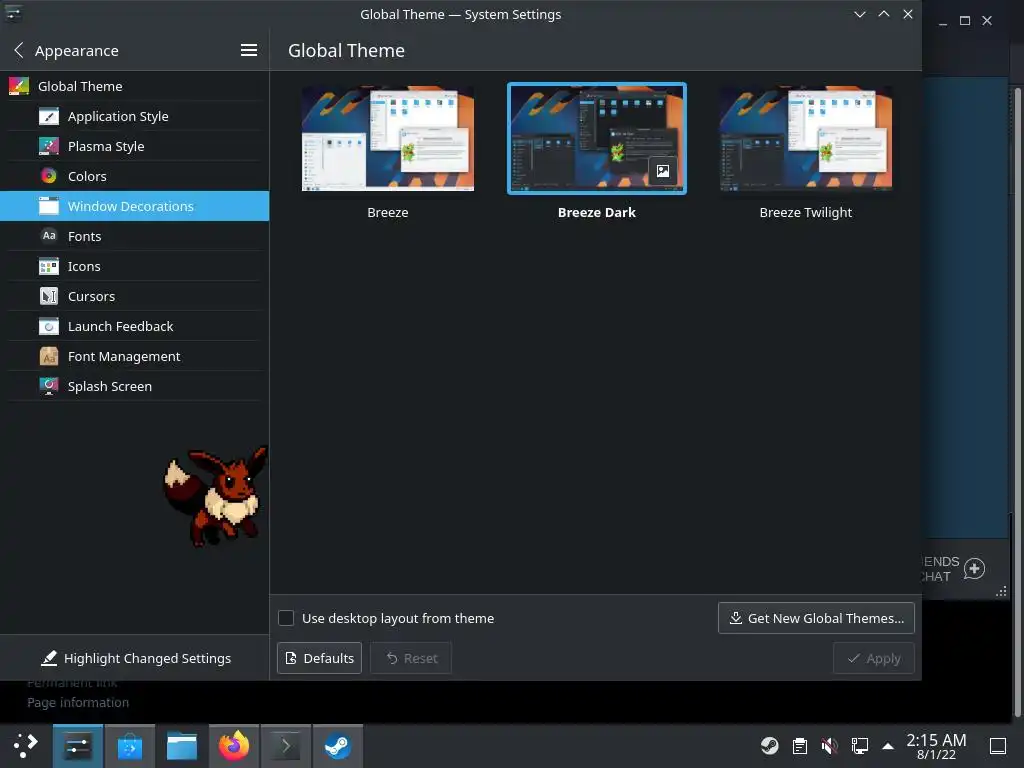Go back using the Appearance back arrow

point(19,50)
